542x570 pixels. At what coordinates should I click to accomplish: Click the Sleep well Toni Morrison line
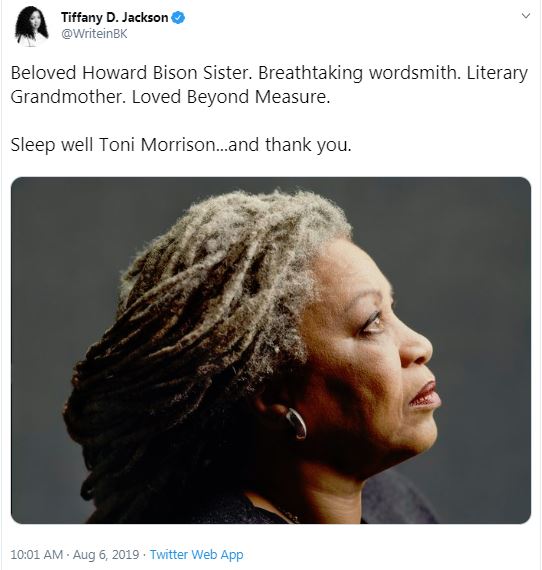pos(181,145)
